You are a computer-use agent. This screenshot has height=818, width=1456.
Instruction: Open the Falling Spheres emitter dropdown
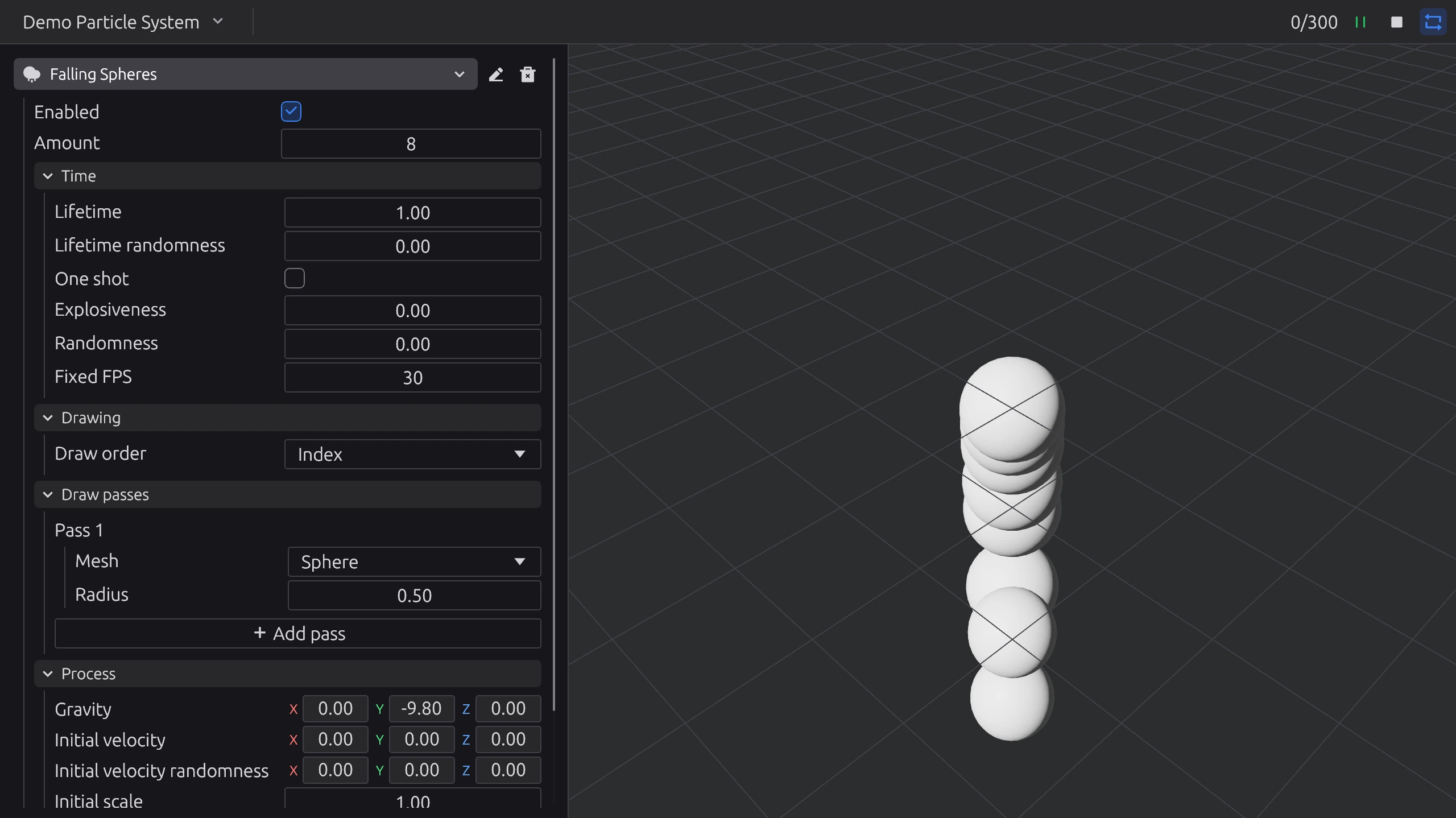click(458, 74)
